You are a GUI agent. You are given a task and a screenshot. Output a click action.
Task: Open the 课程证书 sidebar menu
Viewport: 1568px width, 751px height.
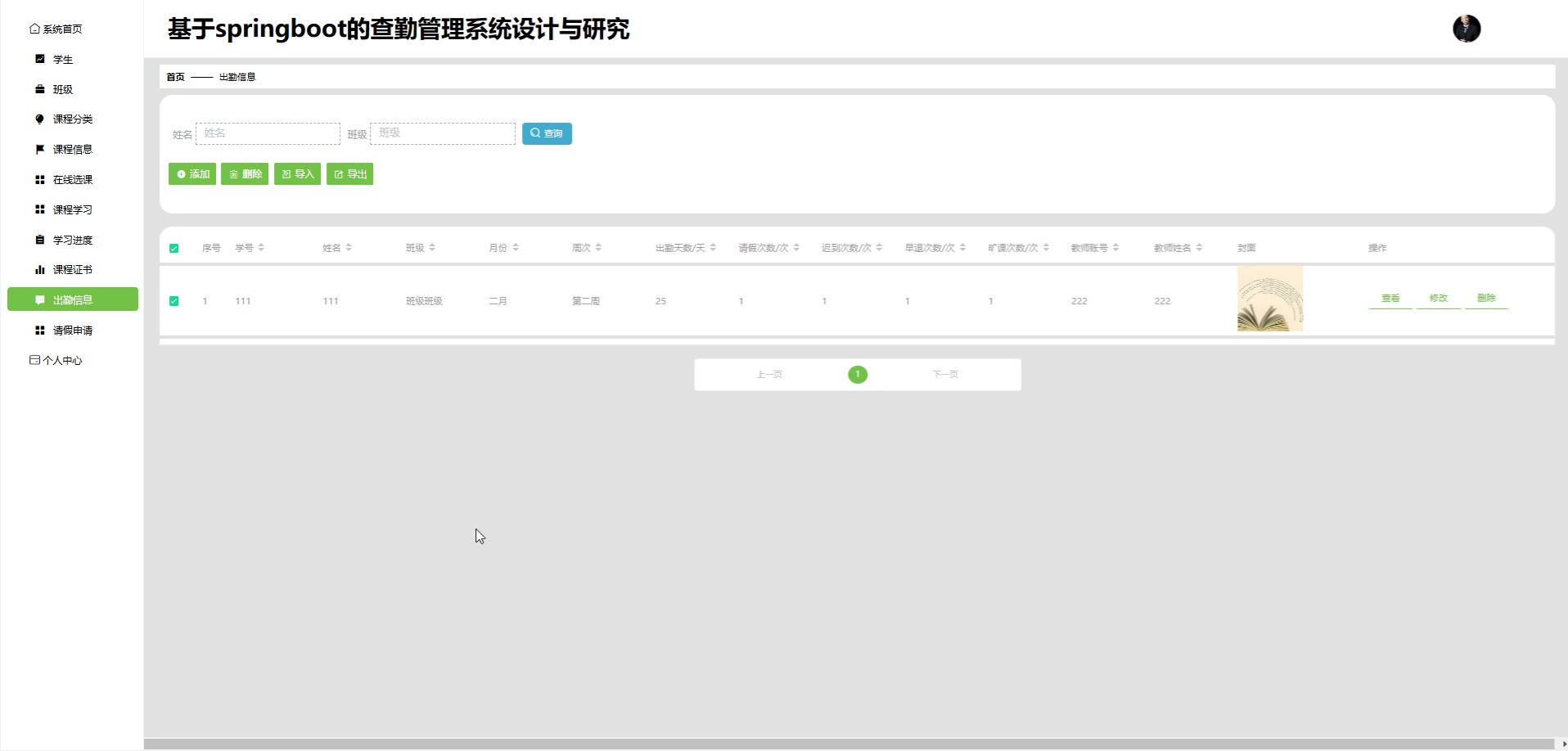[73, 269]
